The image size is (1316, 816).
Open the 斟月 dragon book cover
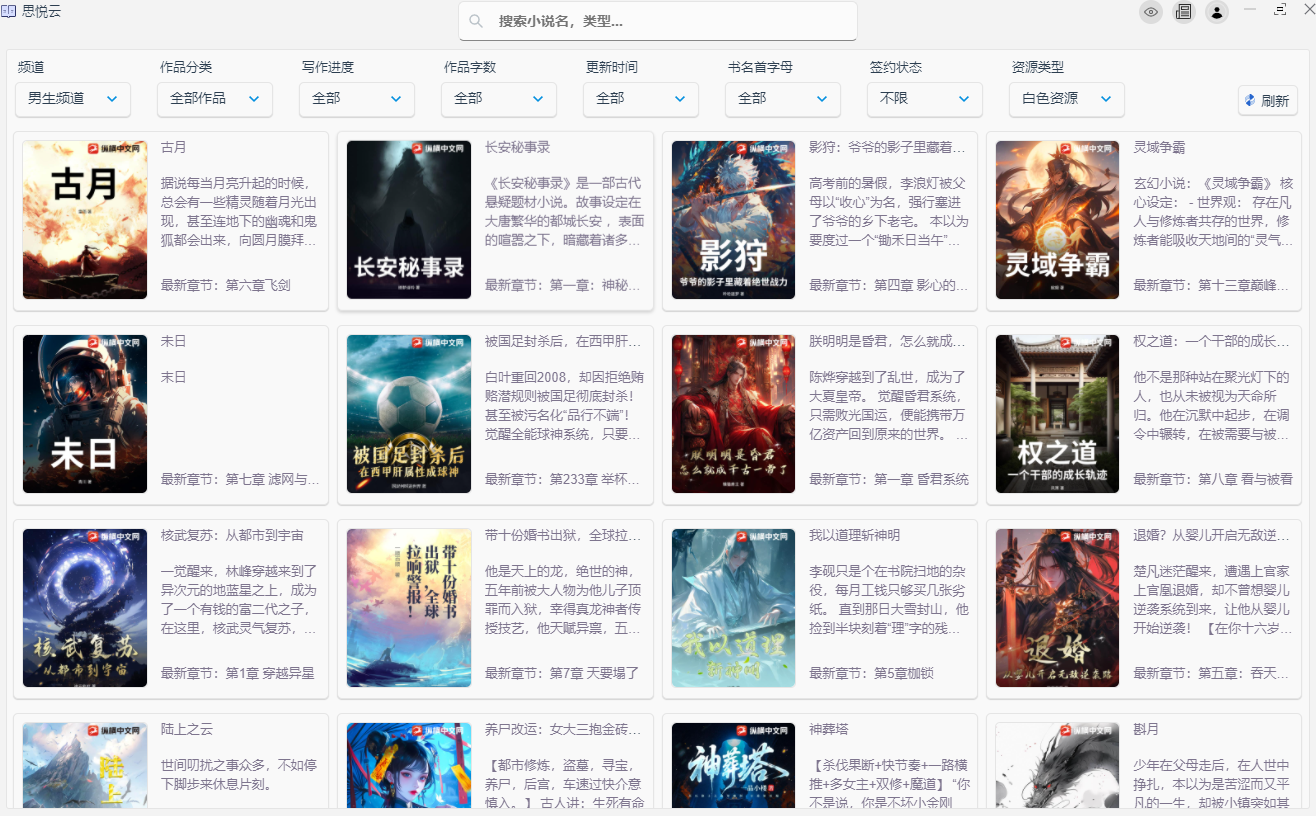(x=1057, y=765)
